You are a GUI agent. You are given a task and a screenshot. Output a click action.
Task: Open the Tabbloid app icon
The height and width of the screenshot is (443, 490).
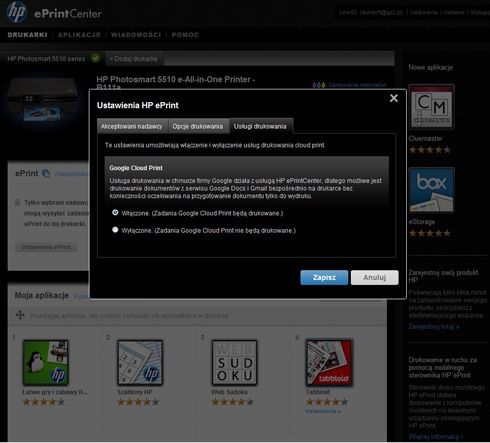tap(329, 363)
